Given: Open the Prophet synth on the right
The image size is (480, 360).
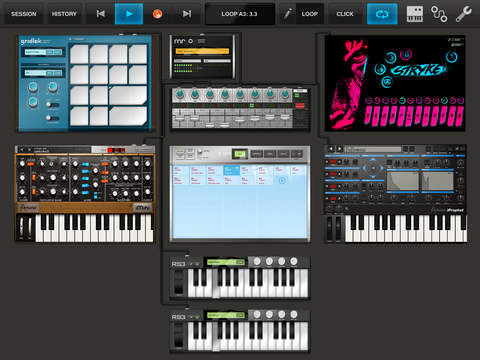Looking at the screenshot, I should point(395,193).
